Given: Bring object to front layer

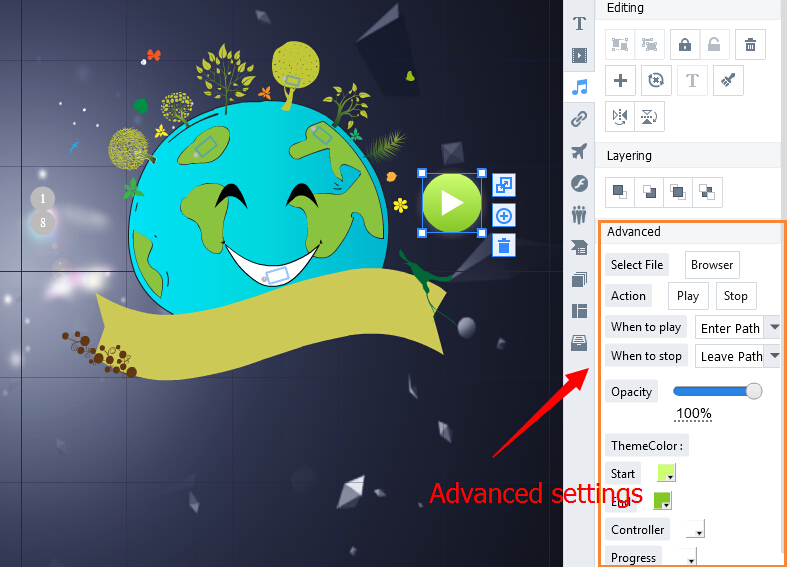Looking at the screenshot, I should tap(620, 192).
